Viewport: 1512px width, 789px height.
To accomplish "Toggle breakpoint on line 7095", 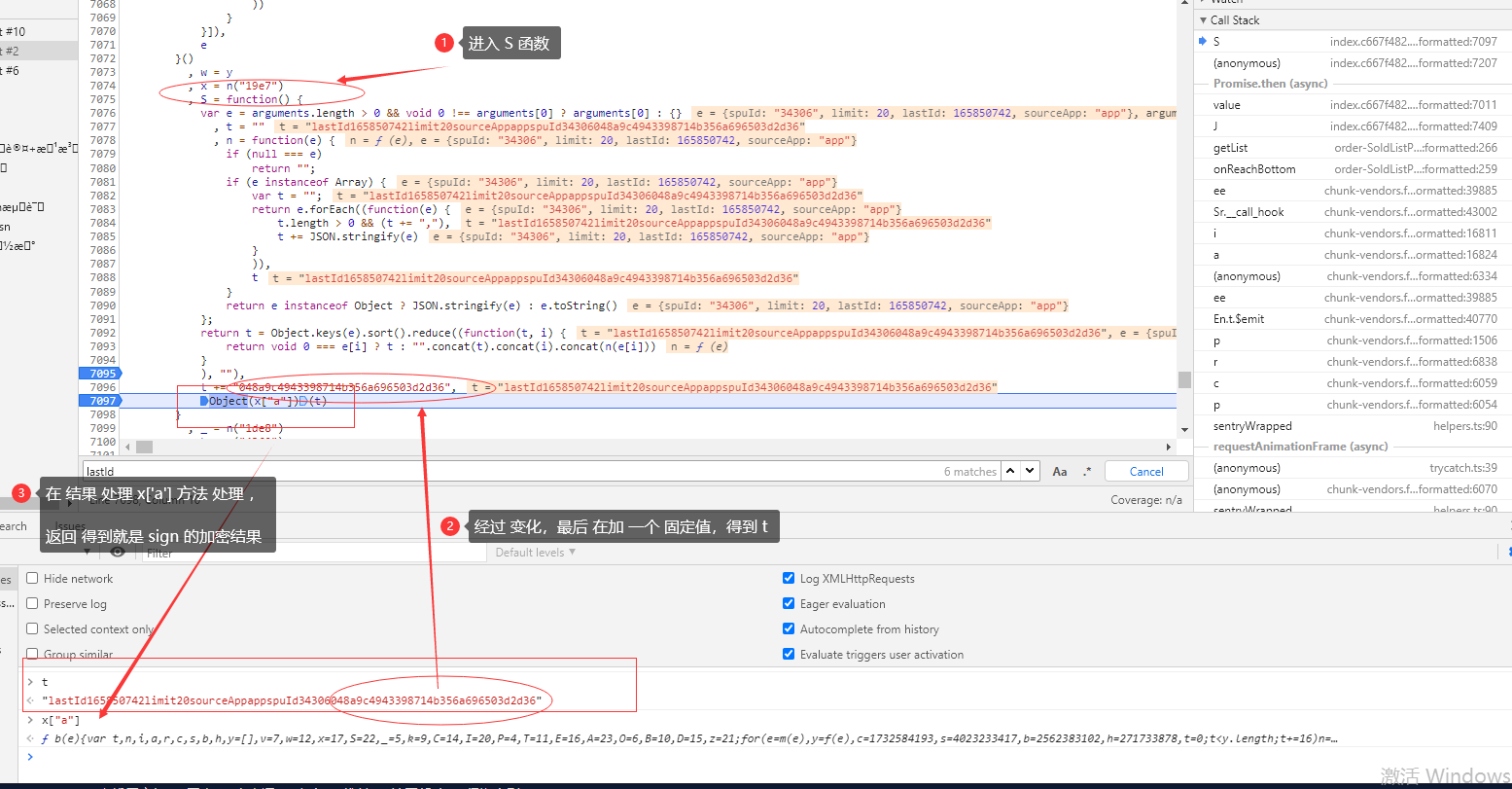I will pos(102,374).
